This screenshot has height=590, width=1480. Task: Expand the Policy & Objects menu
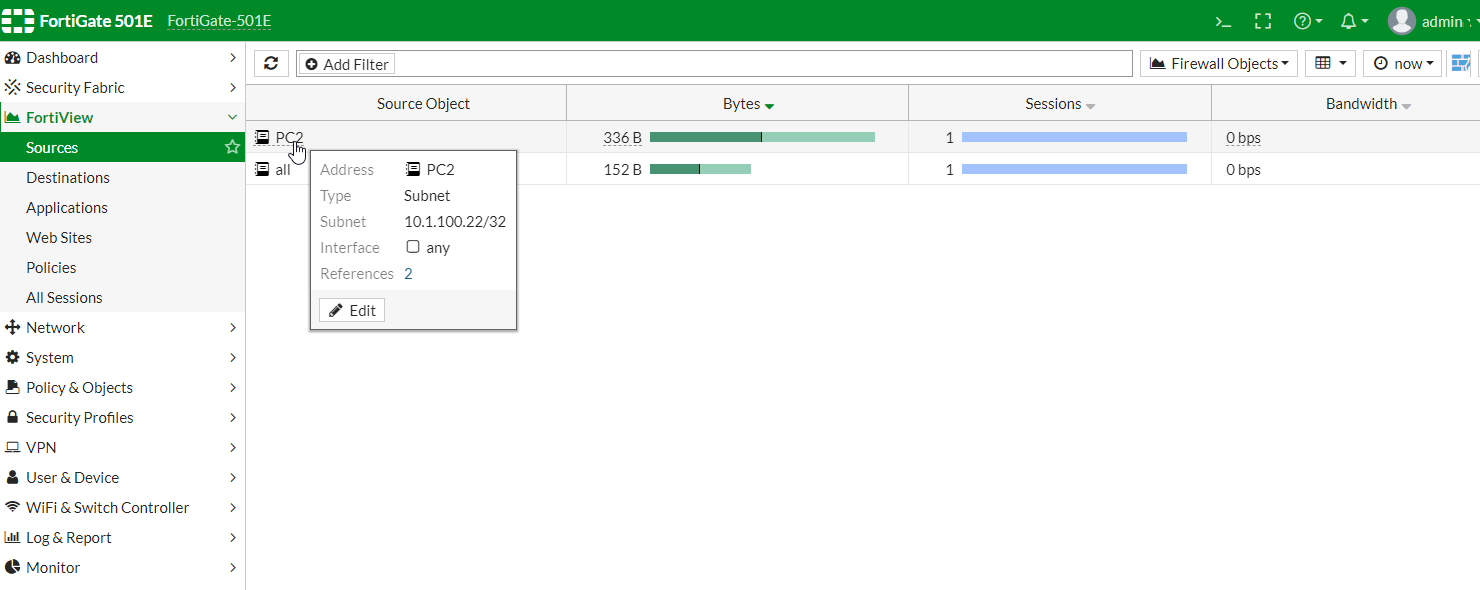click(x=122, y=388)
